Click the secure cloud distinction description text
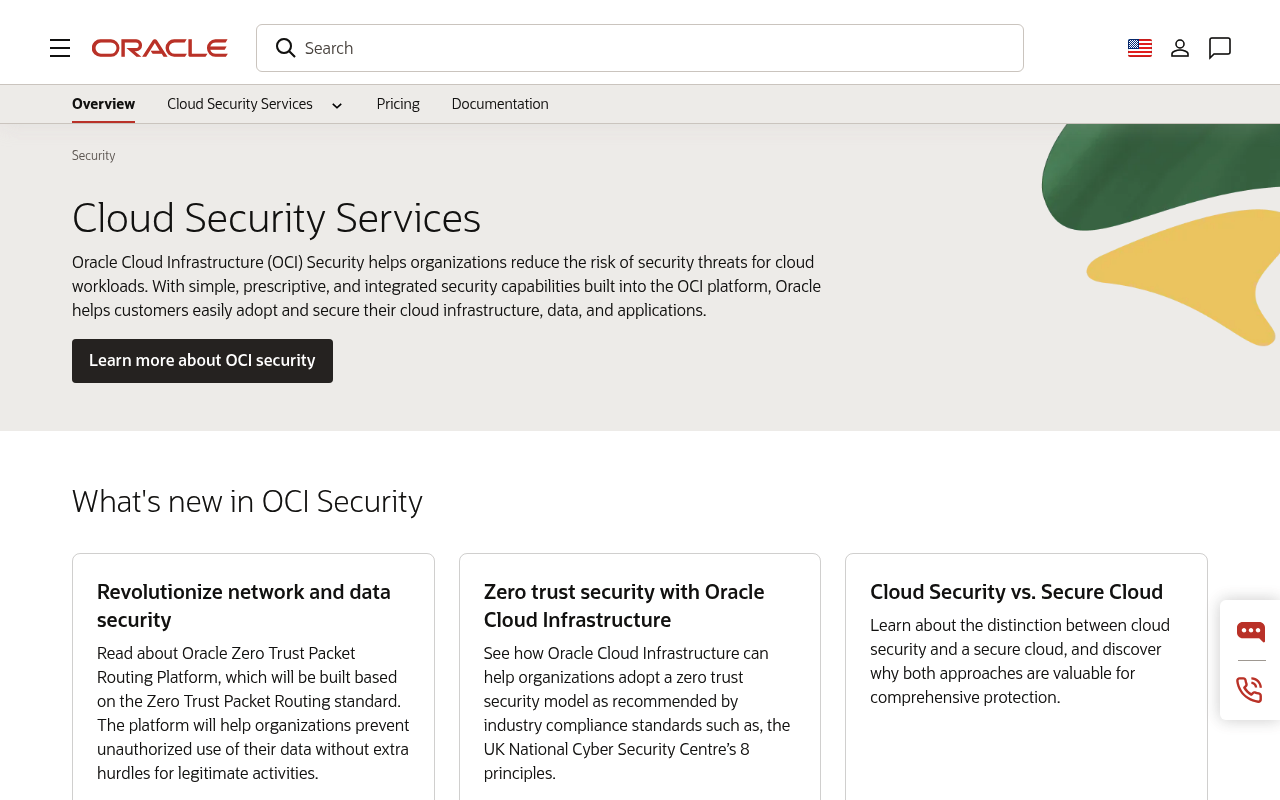 pyautogui.click(x=1020, y=661)
